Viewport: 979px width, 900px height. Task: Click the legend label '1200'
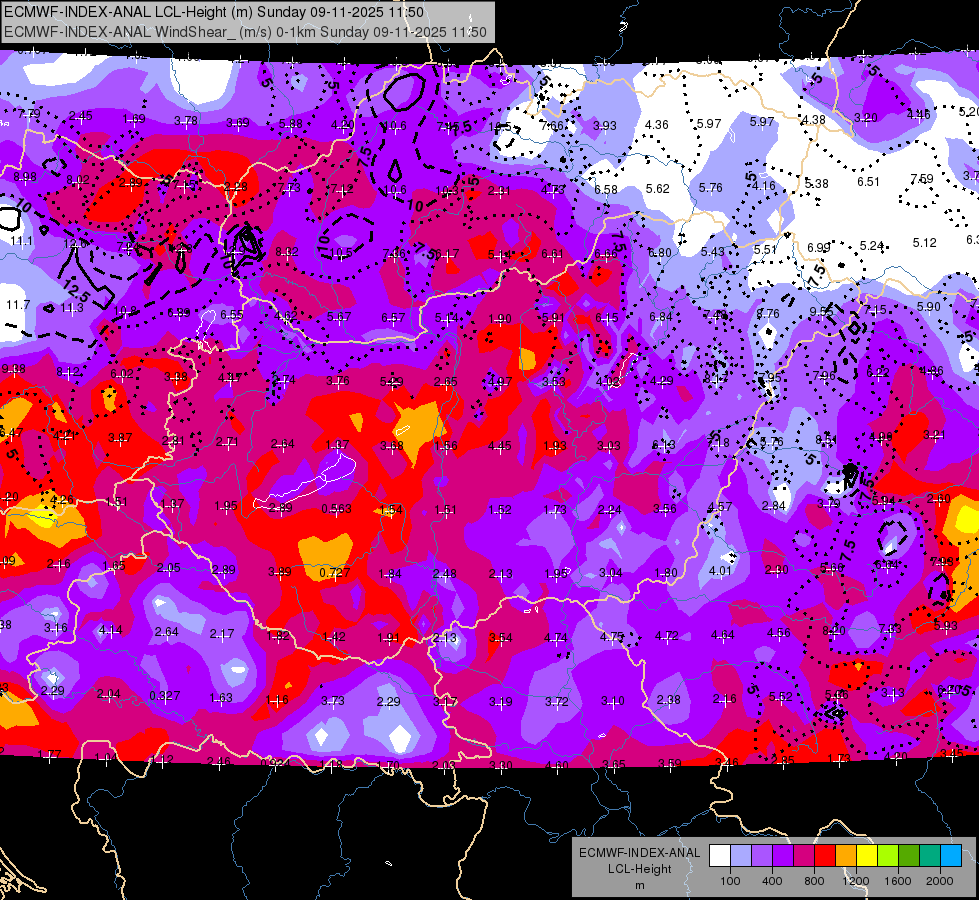coord(855,881)
